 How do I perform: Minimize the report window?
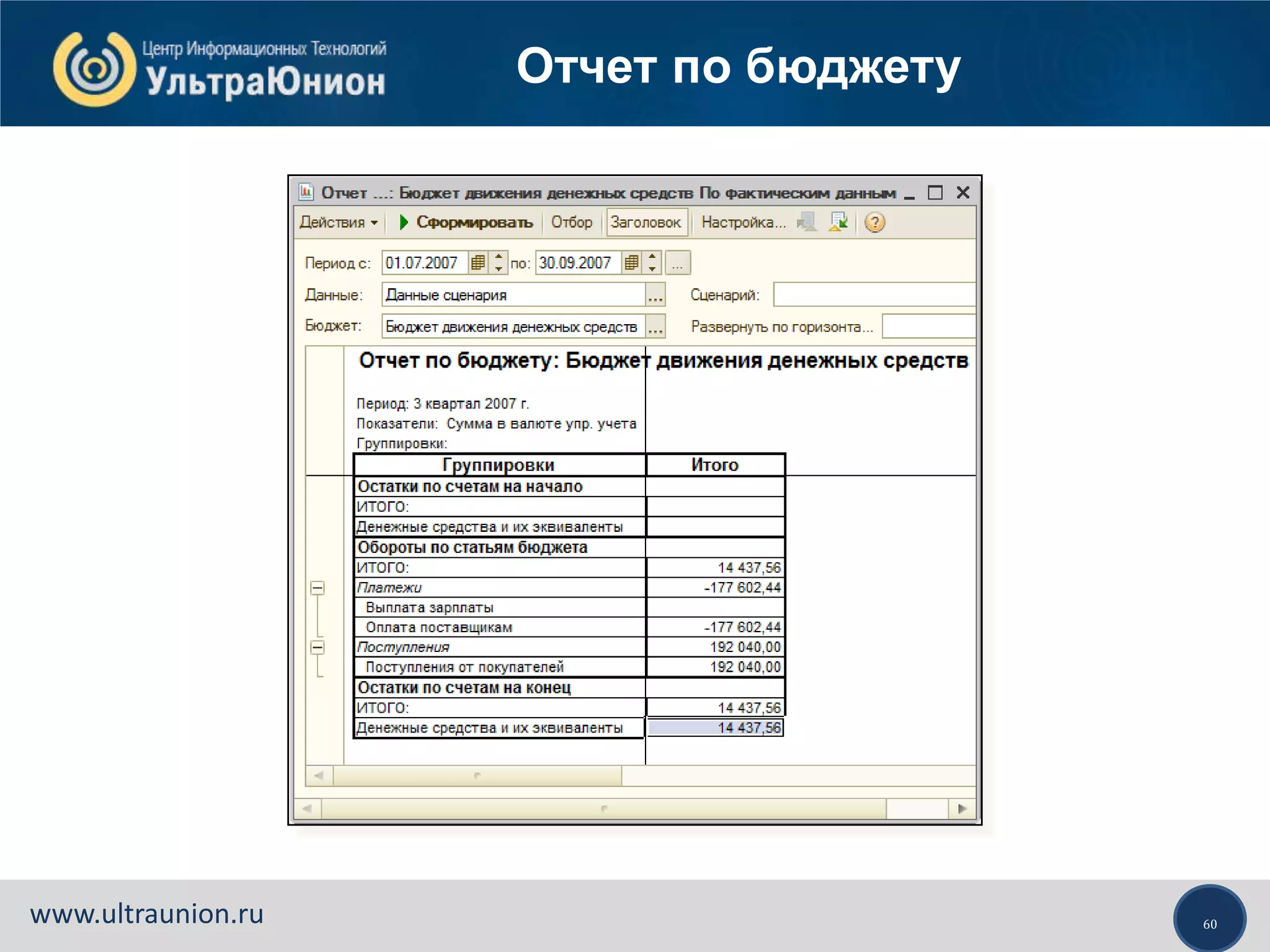(x=909, y=193)
